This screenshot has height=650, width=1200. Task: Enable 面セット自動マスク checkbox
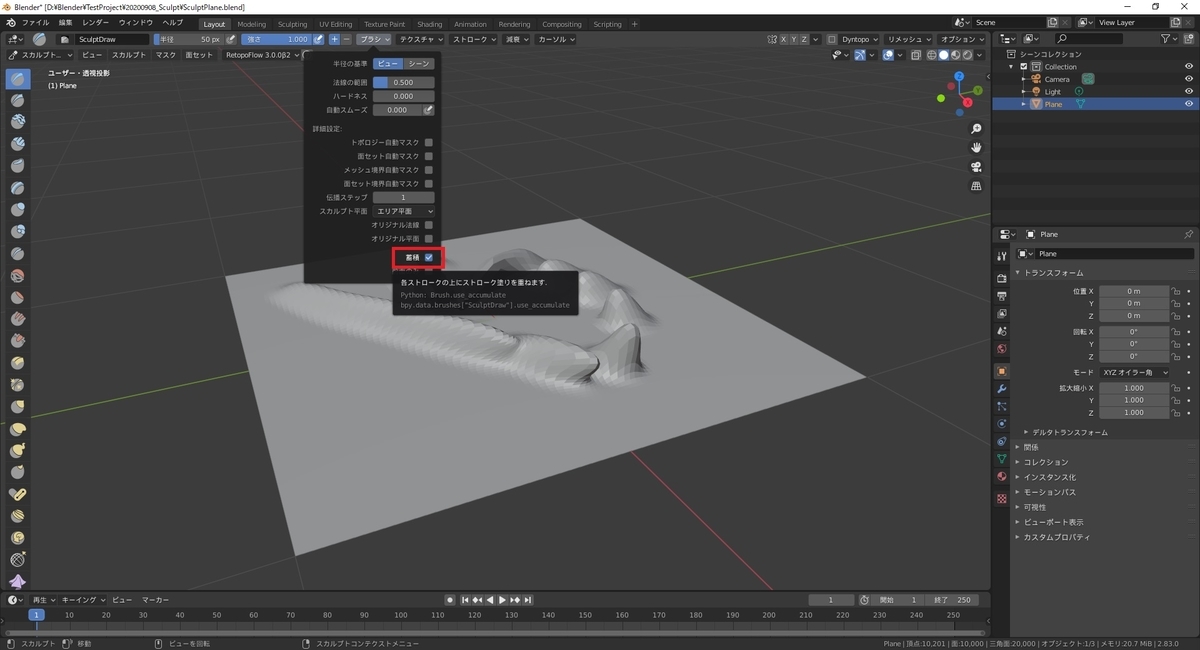[x=429, y=156]
